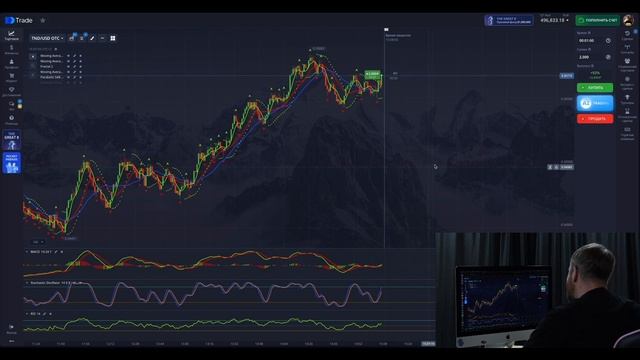Open the timeframe dropdown below the chart
The width and height of the screenshot is (640, 360).
(x=38, y=242)
